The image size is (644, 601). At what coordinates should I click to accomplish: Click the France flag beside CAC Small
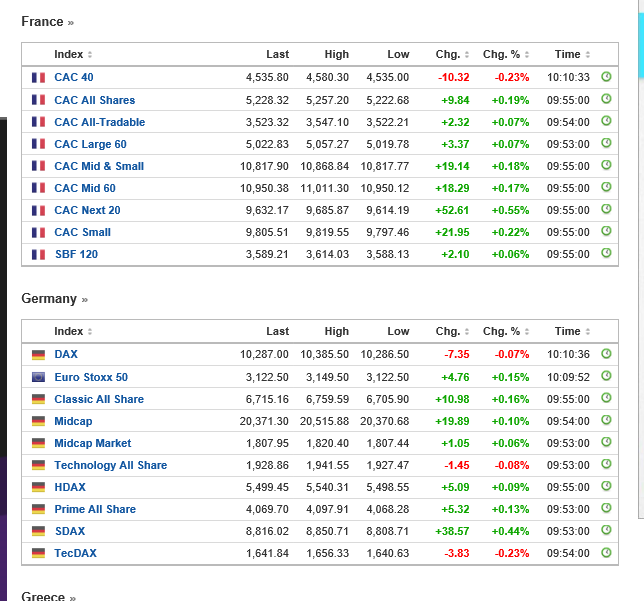click(x=38, y=232)
